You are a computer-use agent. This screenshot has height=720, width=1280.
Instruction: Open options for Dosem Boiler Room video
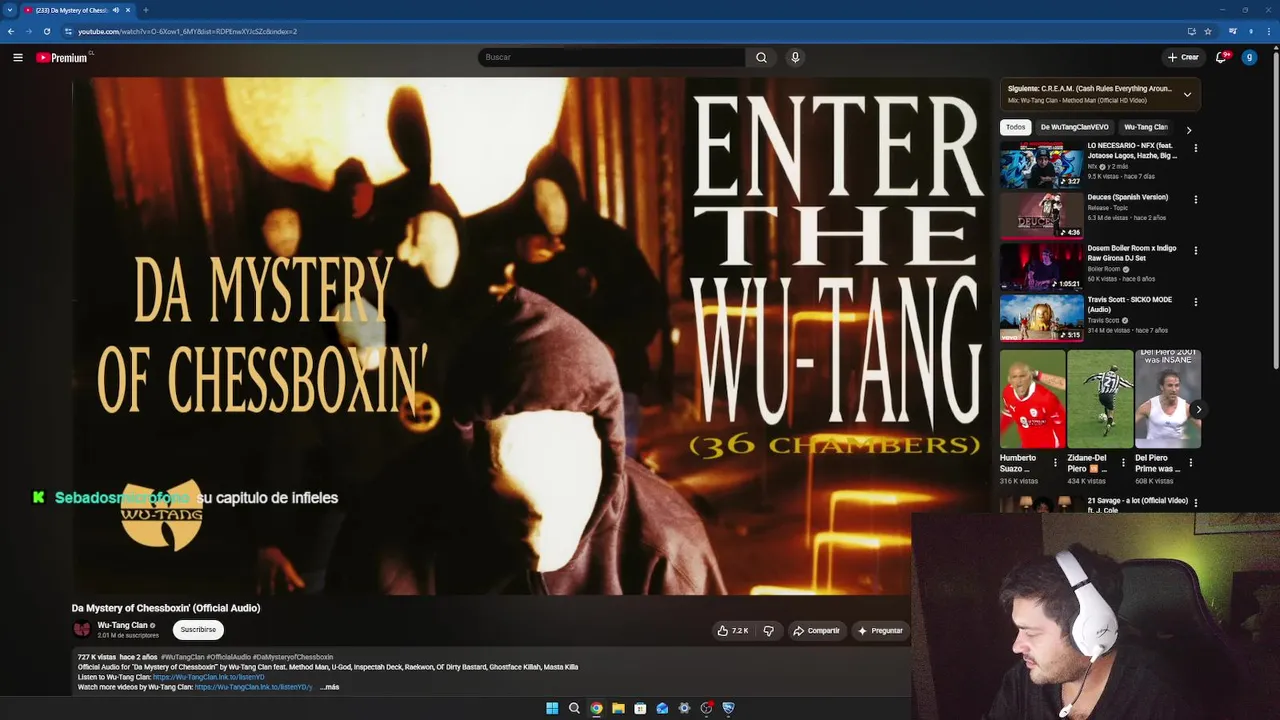tap(1195, 250)
